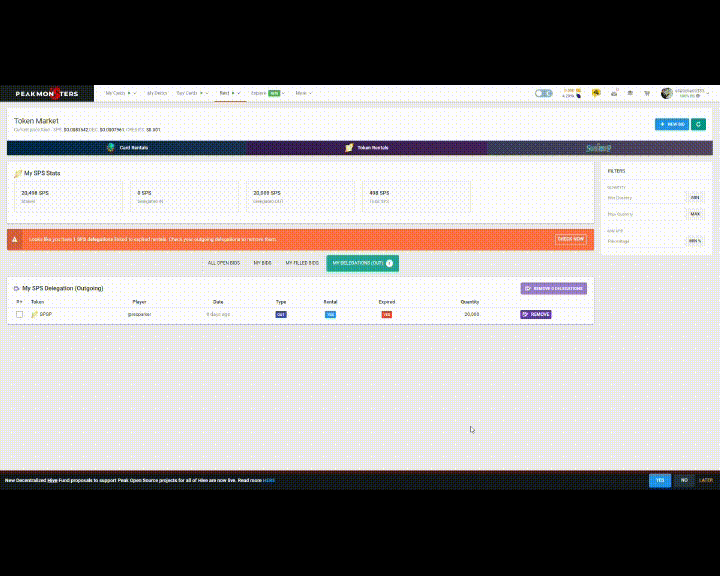Click the HERE link in the bottom banner

(x=269, y=480)
